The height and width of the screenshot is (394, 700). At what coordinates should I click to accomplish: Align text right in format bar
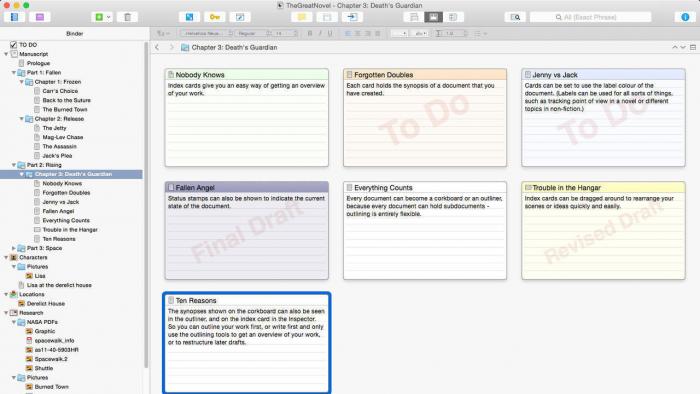click(367, 33)
